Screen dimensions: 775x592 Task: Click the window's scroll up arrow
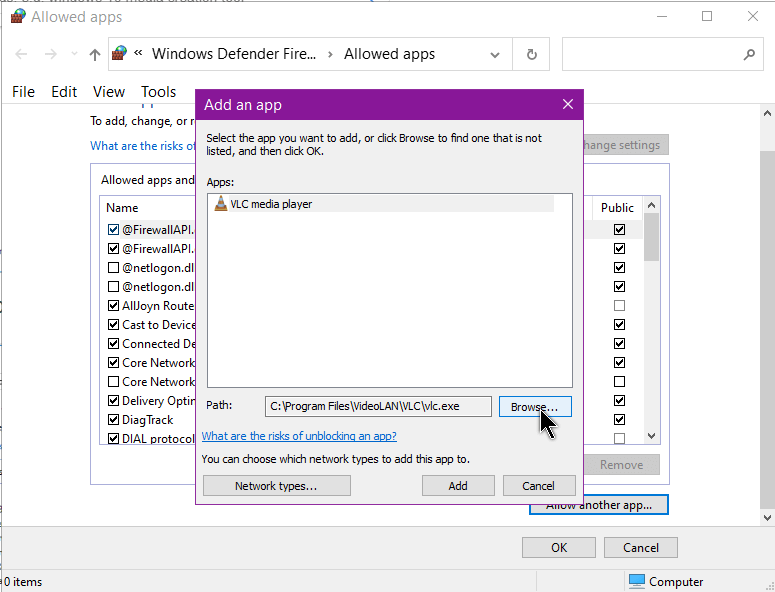(767, 113)
